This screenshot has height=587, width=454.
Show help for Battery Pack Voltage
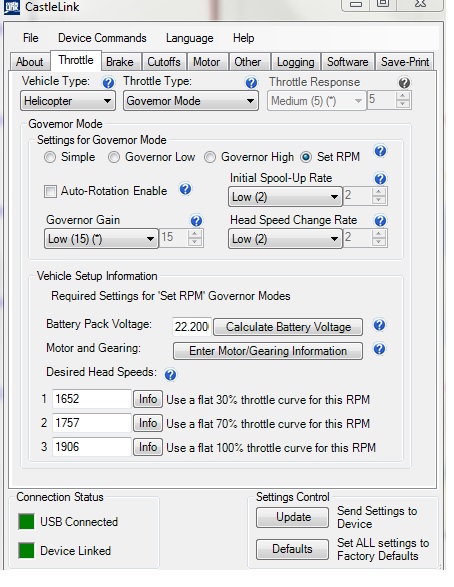[379, 325]
